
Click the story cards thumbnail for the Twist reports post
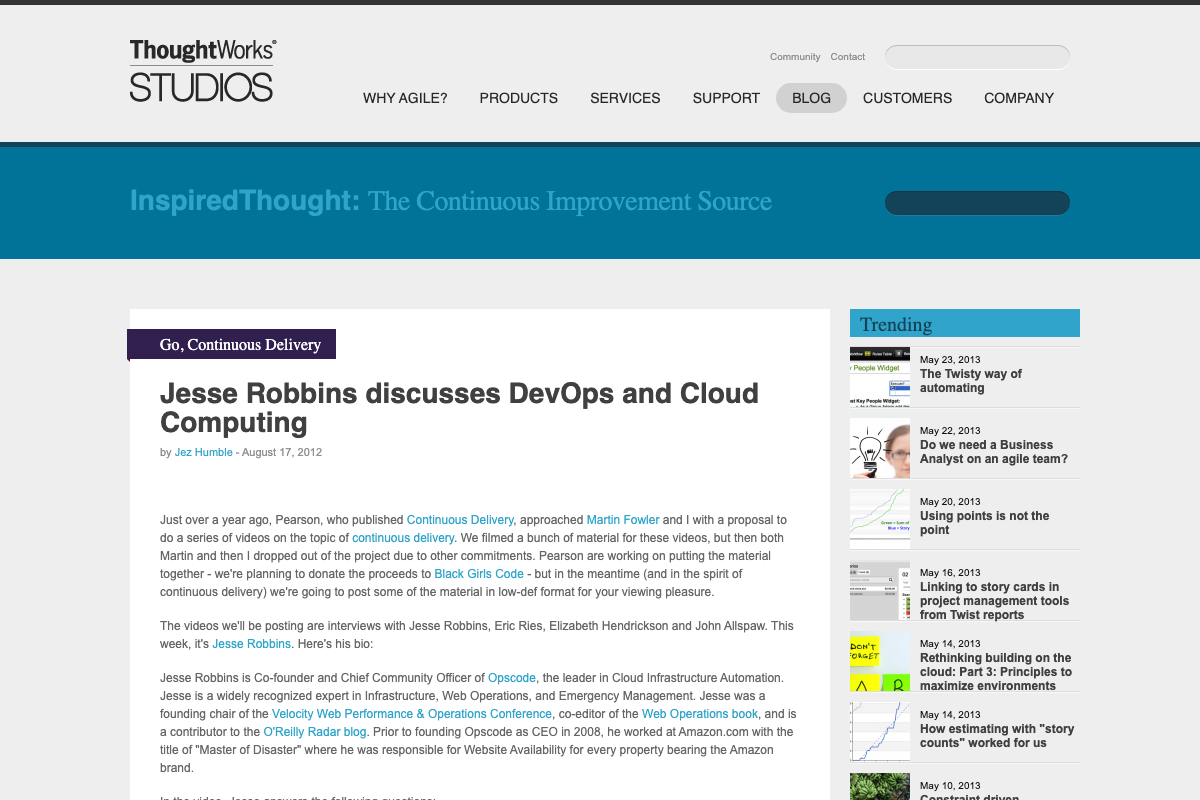879,590
